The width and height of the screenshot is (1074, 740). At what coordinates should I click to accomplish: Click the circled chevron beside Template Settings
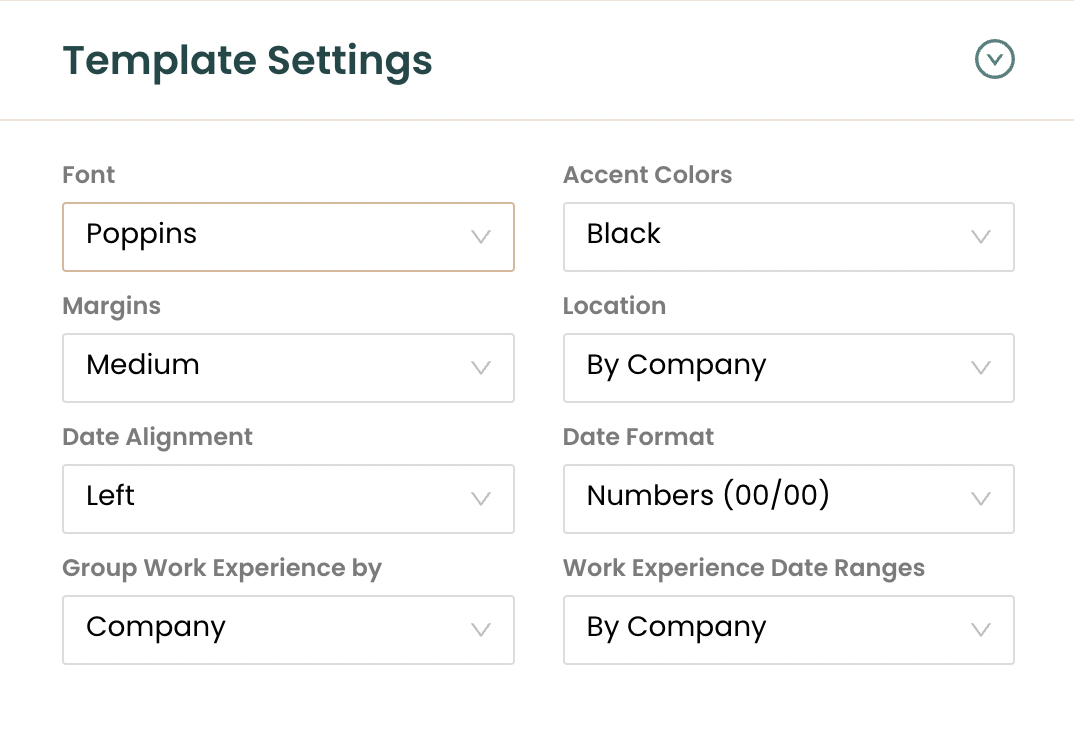995,59
